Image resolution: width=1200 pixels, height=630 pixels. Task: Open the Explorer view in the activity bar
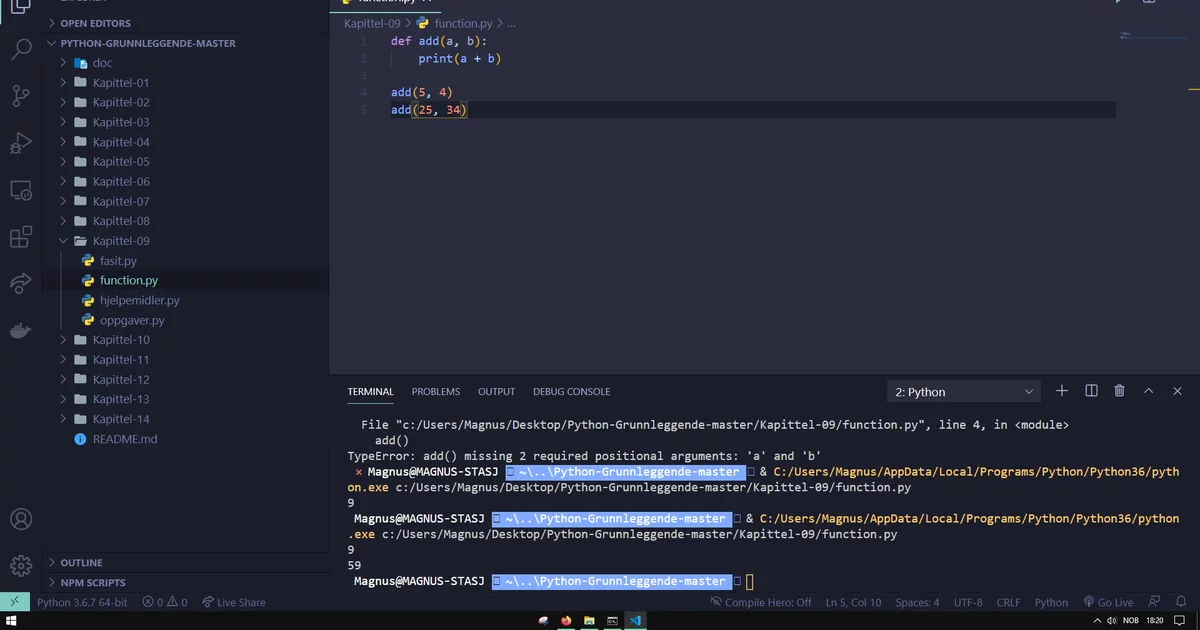[x=20, y=7]
